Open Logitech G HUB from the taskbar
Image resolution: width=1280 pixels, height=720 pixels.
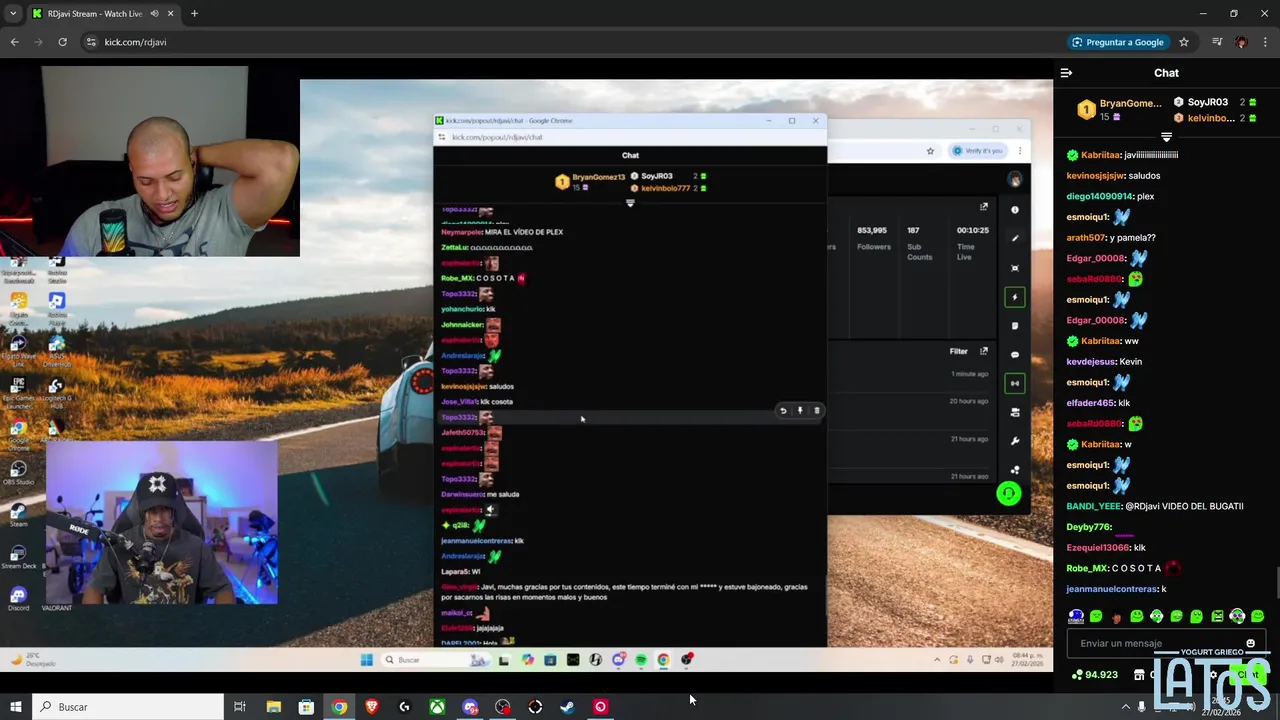tap(404, 707)
